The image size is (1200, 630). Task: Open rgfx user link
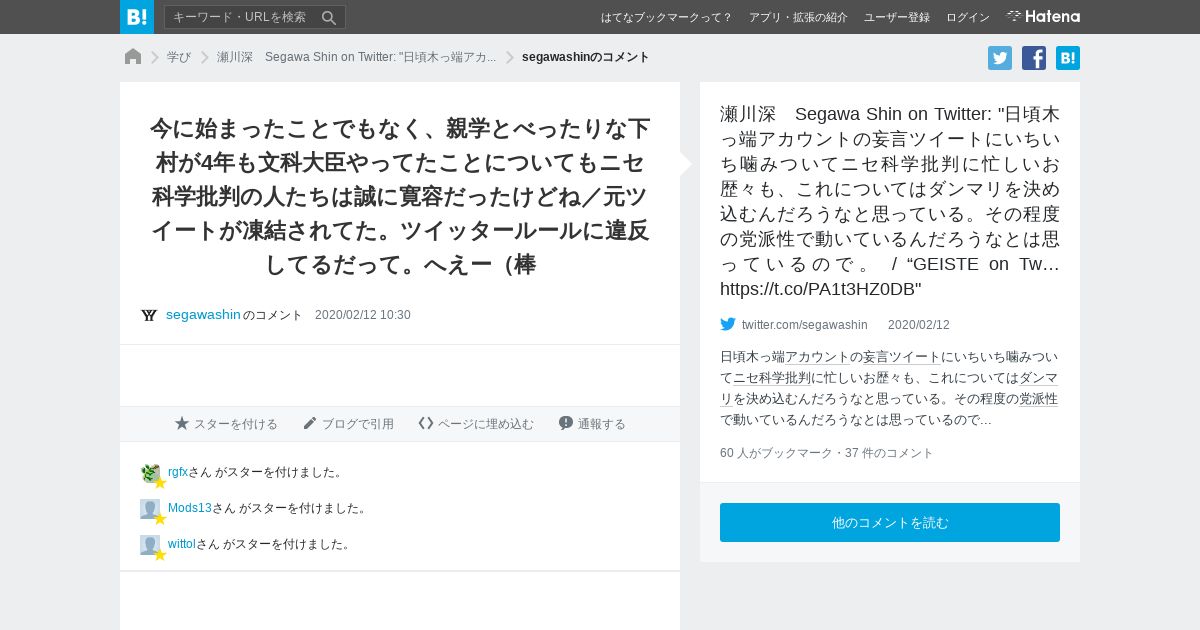[x=178, y=472]
